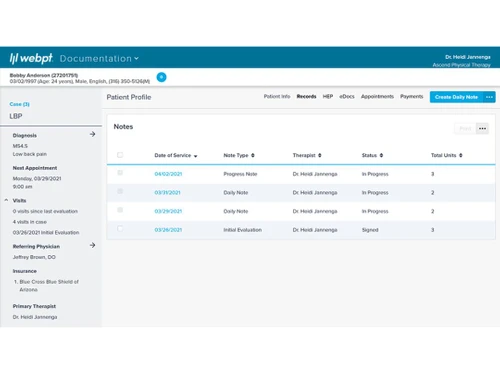The width and height of the screenshot is (500, 375).
Task: Click the Ascend Physical Therapy clinic name
Action: click(x=462, y=65)
